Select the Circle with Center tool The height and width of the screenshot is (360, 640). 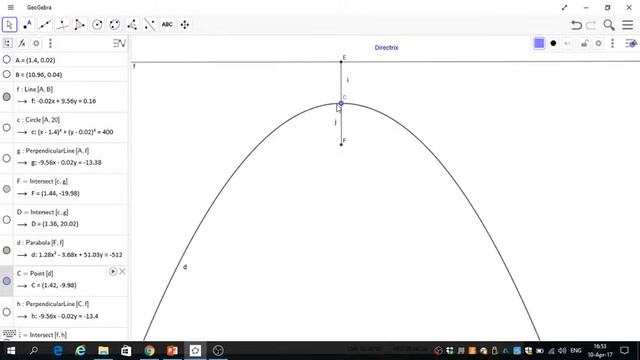[x=97, y=24]
